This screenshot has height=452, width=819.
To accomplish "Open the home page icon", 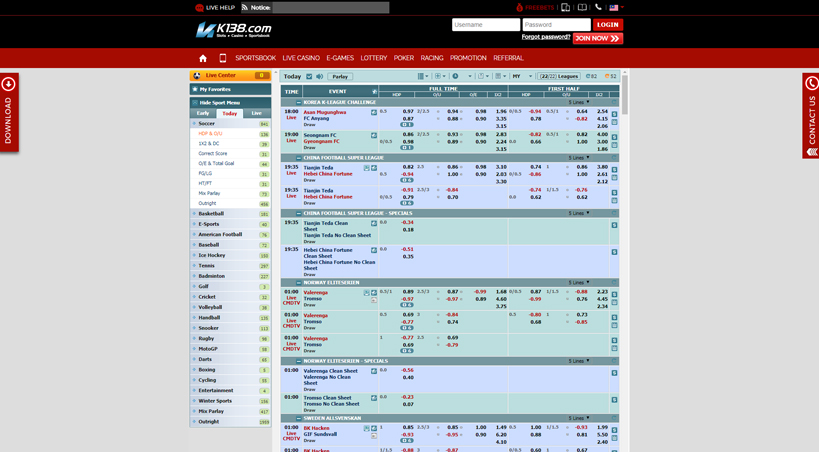I will pyautogui.click(x=203, y=58).
